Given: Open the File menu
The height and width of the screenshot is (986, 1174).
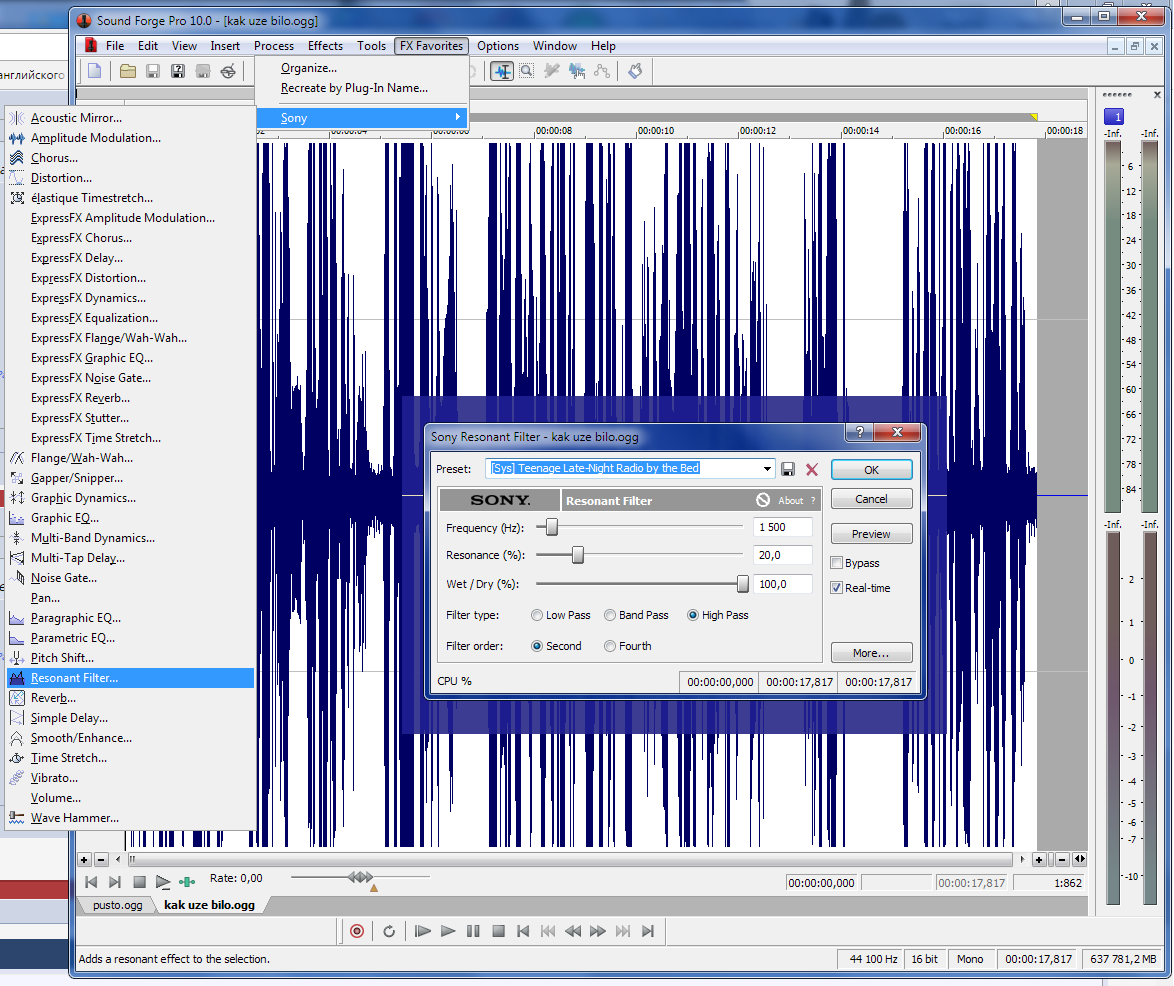Looking at the screenshot, I should 115,46.
